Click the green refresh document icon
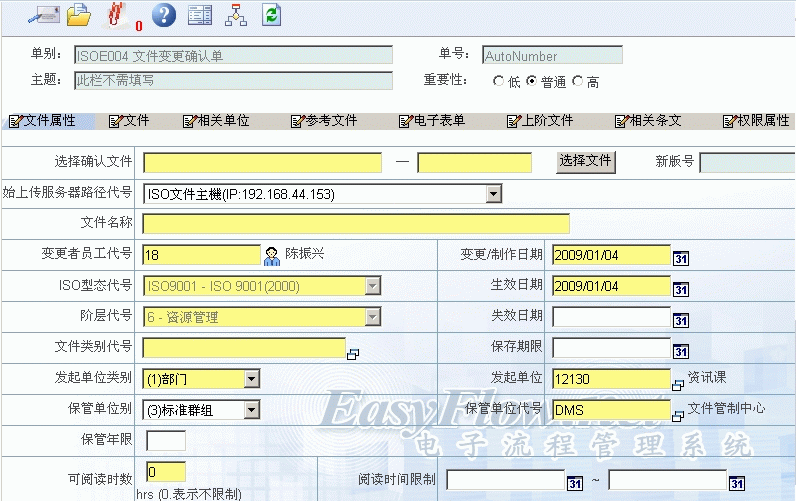This screenshot has width=796, height=501. coord(271,15)
